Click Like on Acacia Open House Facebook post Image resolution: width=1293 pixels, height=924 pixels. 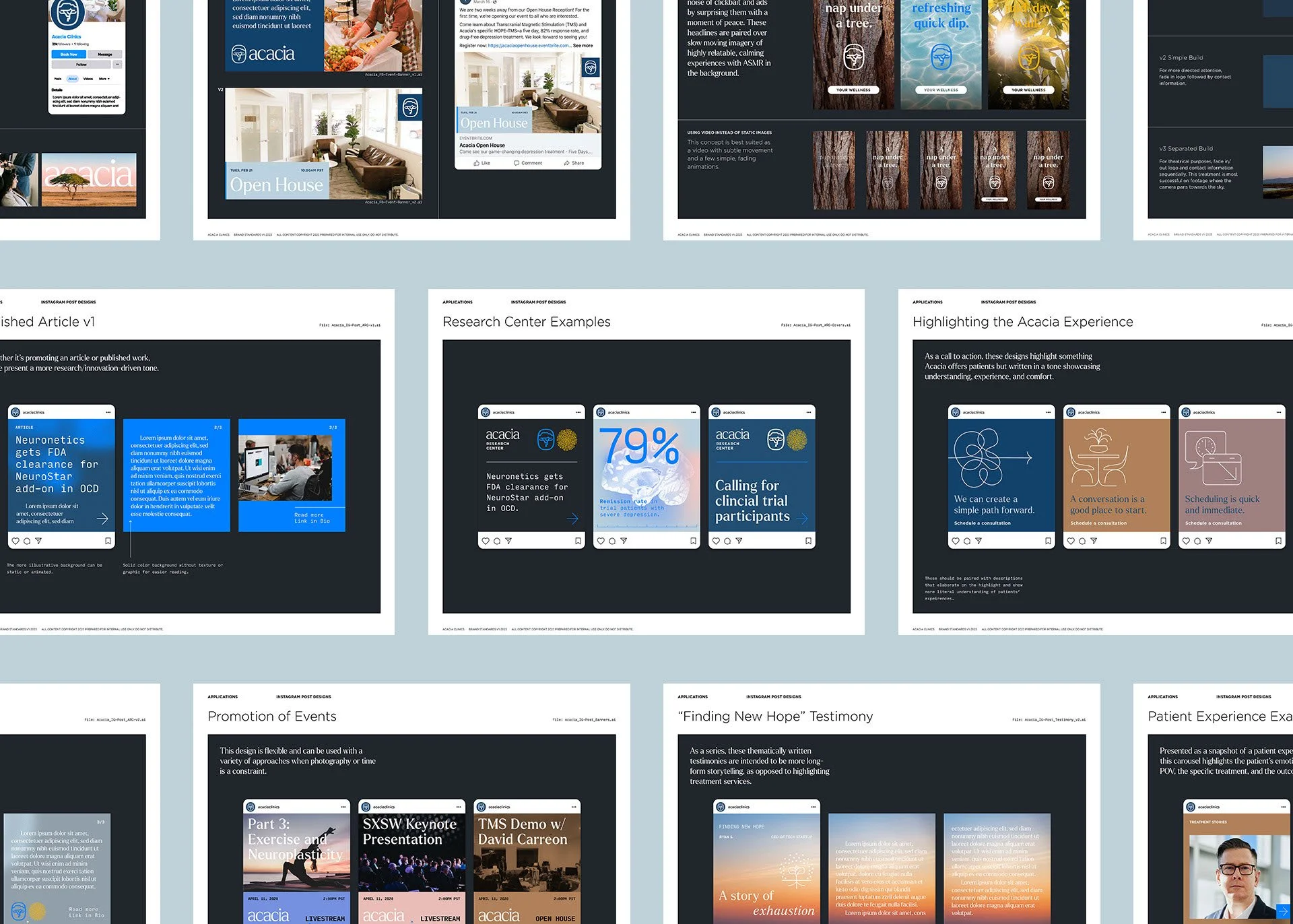(482, 163)
